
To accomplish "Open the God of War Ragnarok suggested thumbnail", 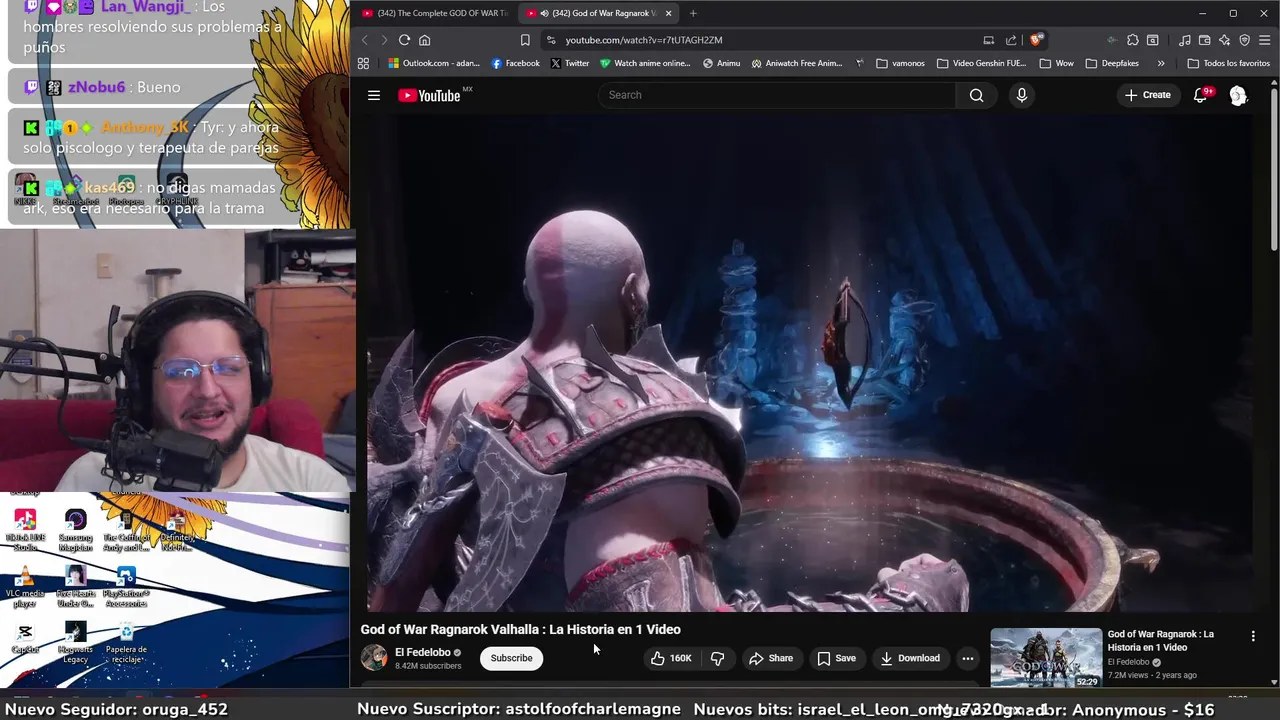I will coord(1046,657).
